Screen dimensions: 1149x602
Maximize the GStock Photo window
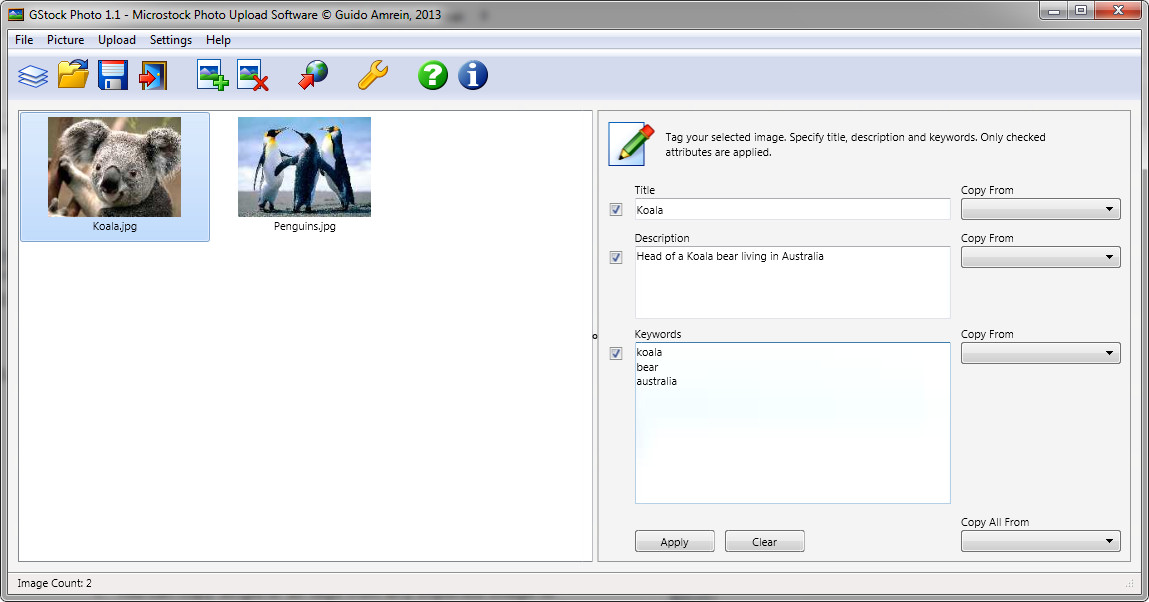1081,10
